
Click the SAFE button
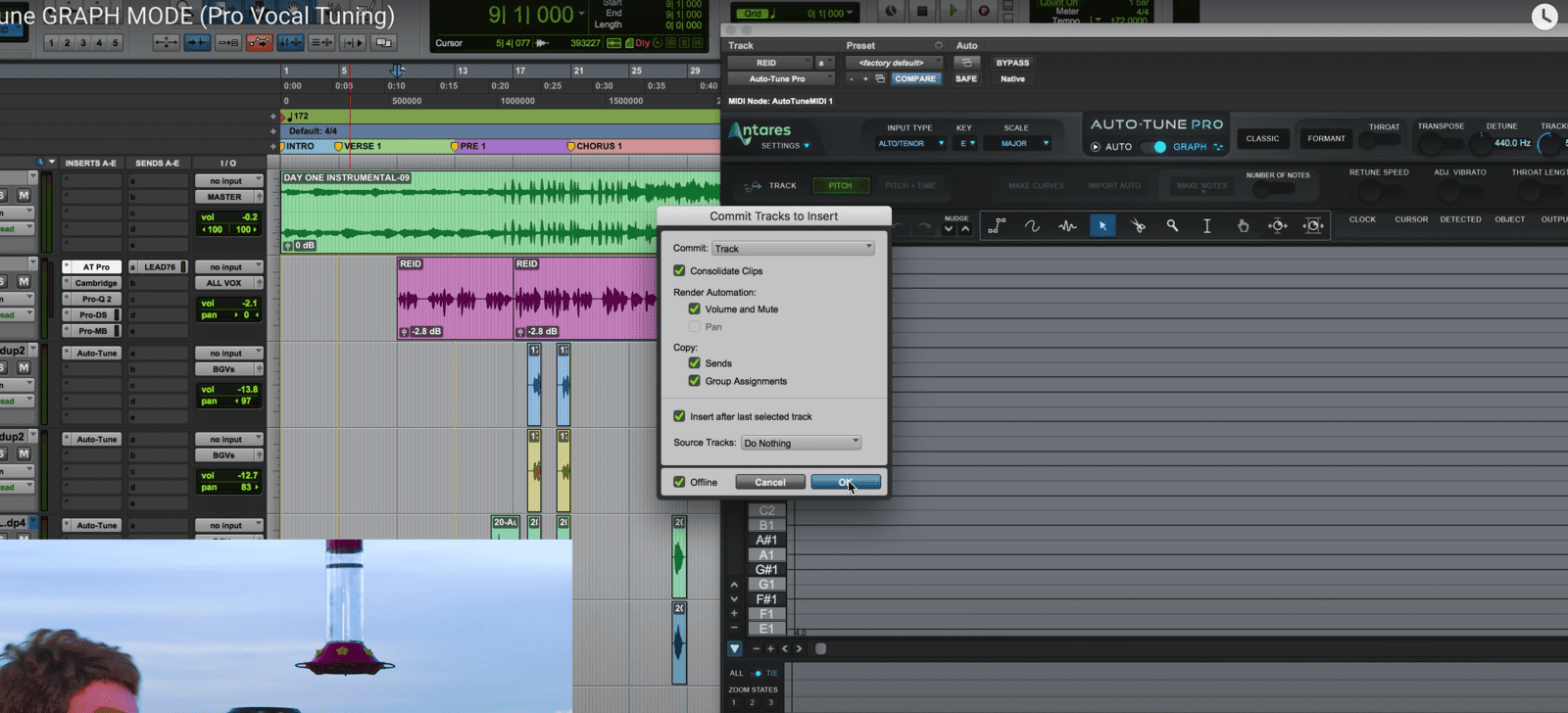[966, 78]
